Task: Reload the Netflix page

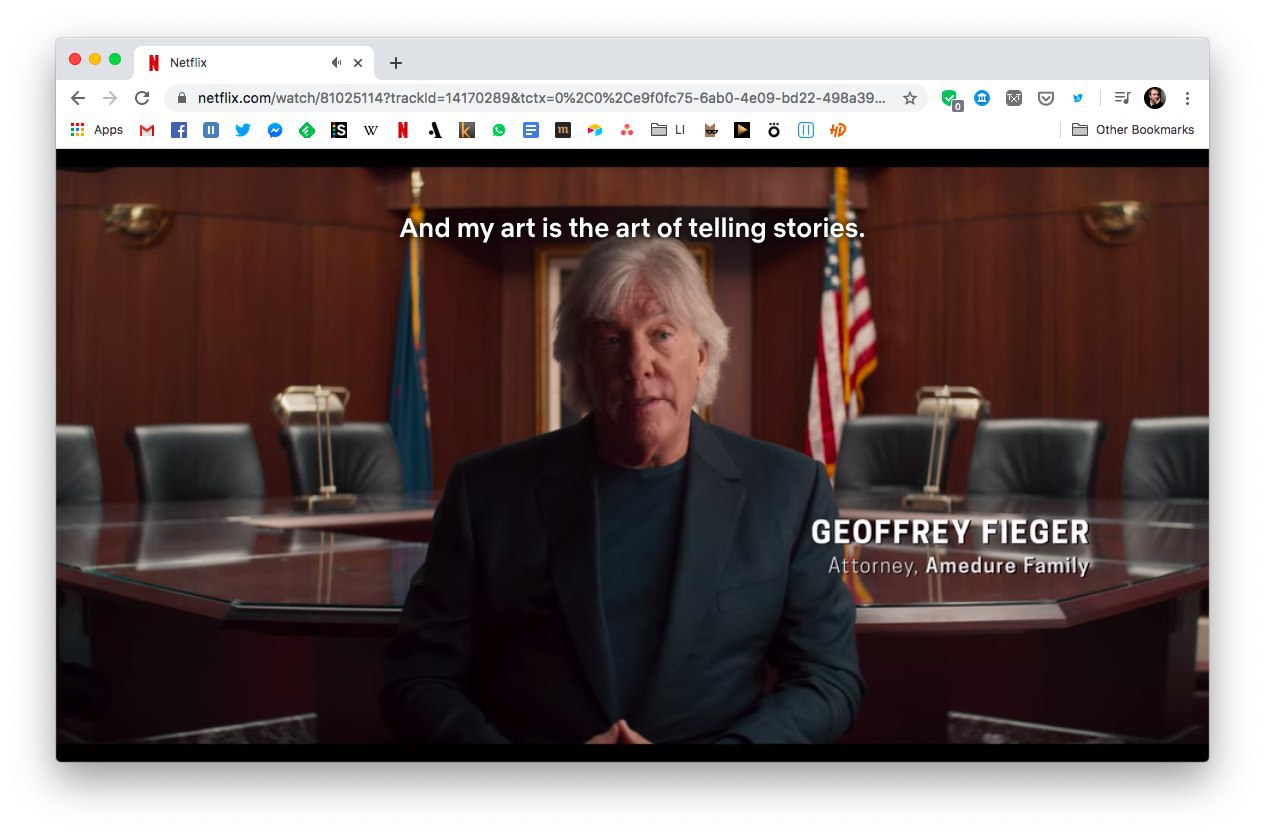Action: pyautogui.click(x=142, y=98)
